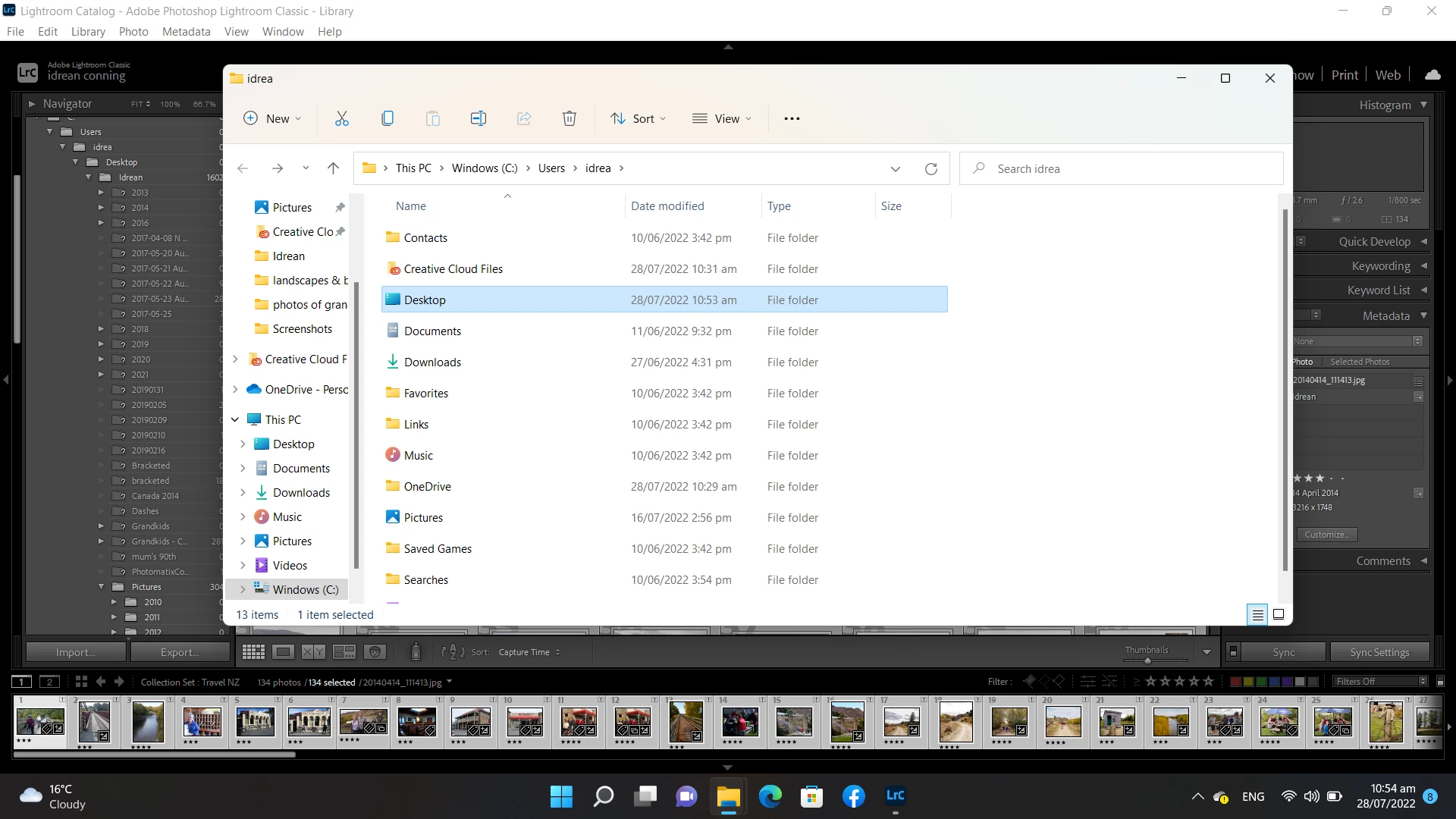Open the Capture Time sort dropdown
The width and height of the screenshot is (1456, 819).
pyautogui.click(x=529, y=652)
